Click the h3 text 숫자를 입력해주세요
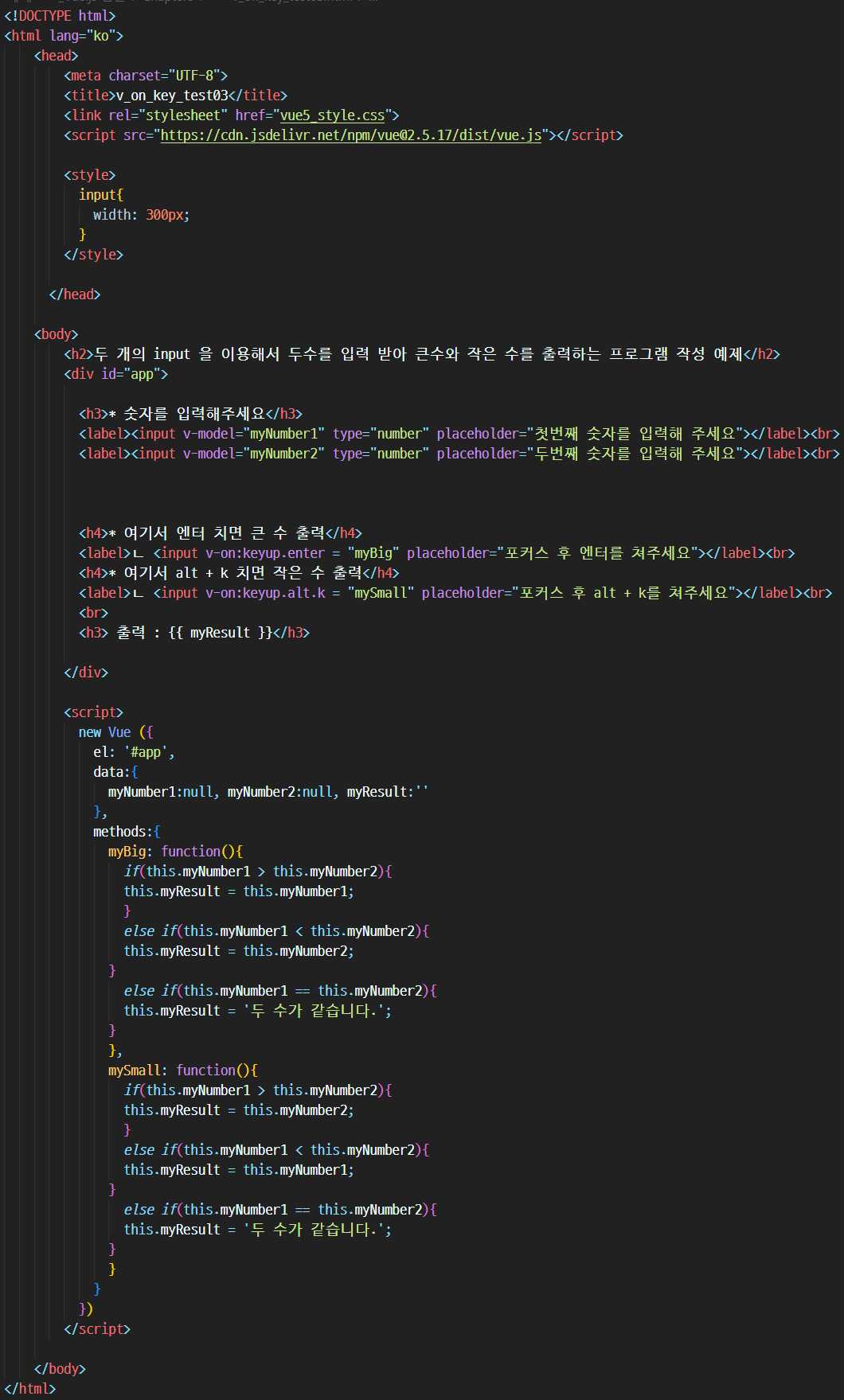The height and width of the screenshot is (1400, 844). (x=194, y=414)
